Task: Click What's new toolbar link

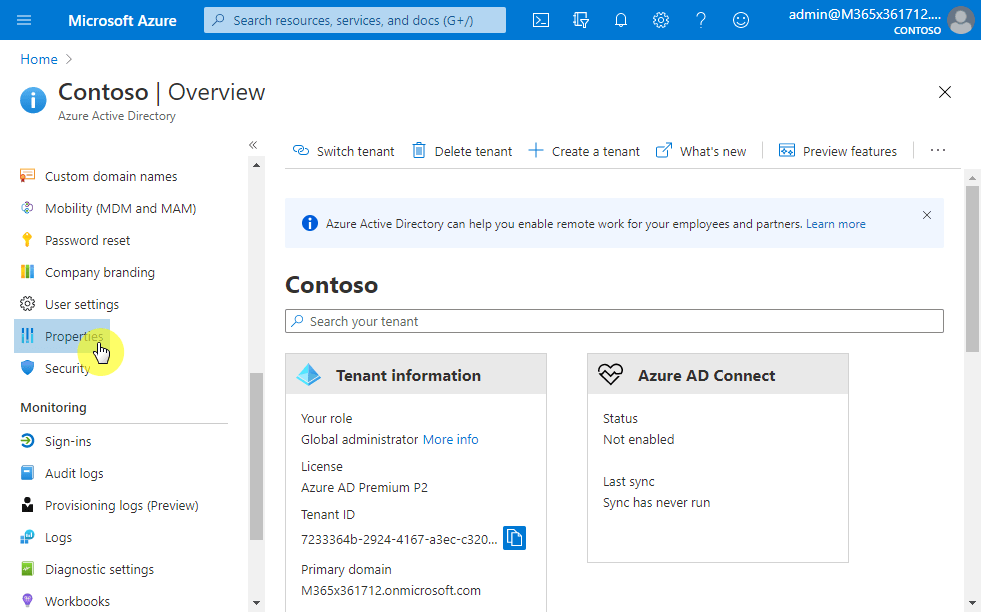Action: pyautogui.click(x=701, y=151)
